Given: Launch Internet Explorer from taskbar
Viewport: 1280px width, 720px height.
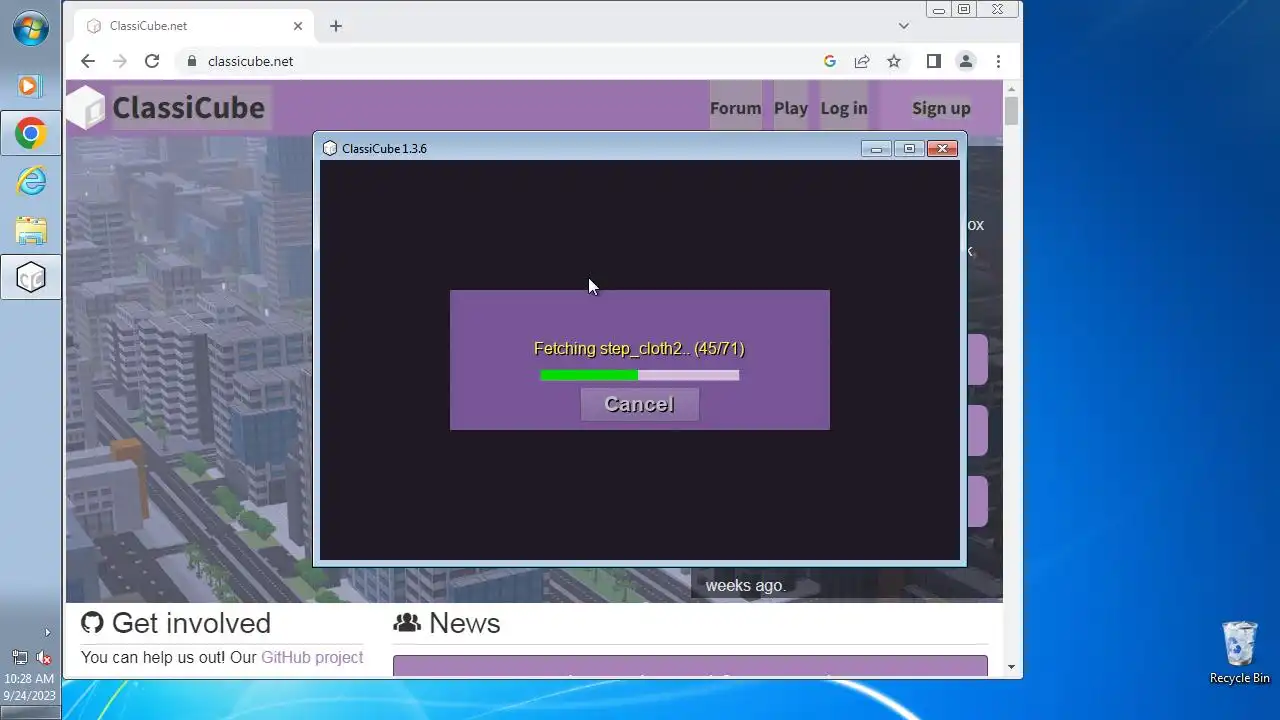Looking at the screenshot, I should tap(30, 181).
